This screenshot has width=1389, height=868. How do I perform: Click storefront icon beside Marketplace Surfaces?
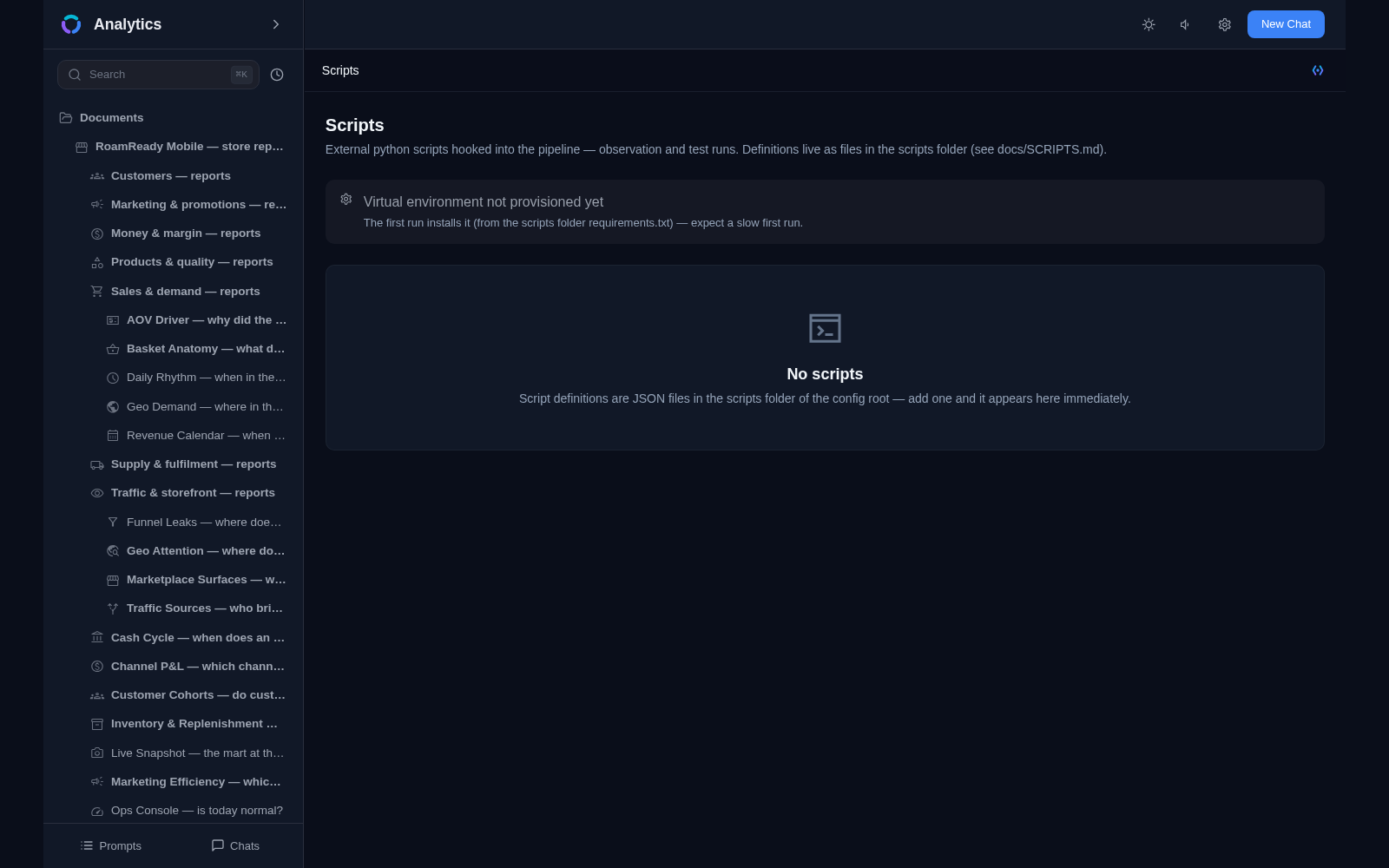tap(113, 580)
